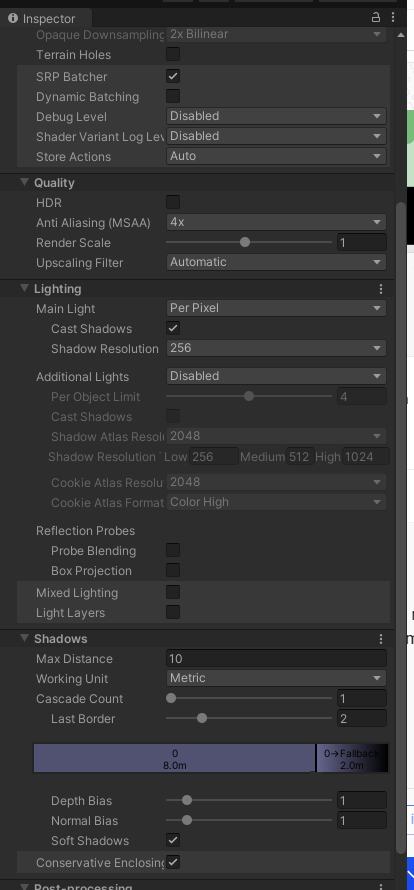
Task: Open the Main Light mode dropdown
Action: [x=276, y=308]
